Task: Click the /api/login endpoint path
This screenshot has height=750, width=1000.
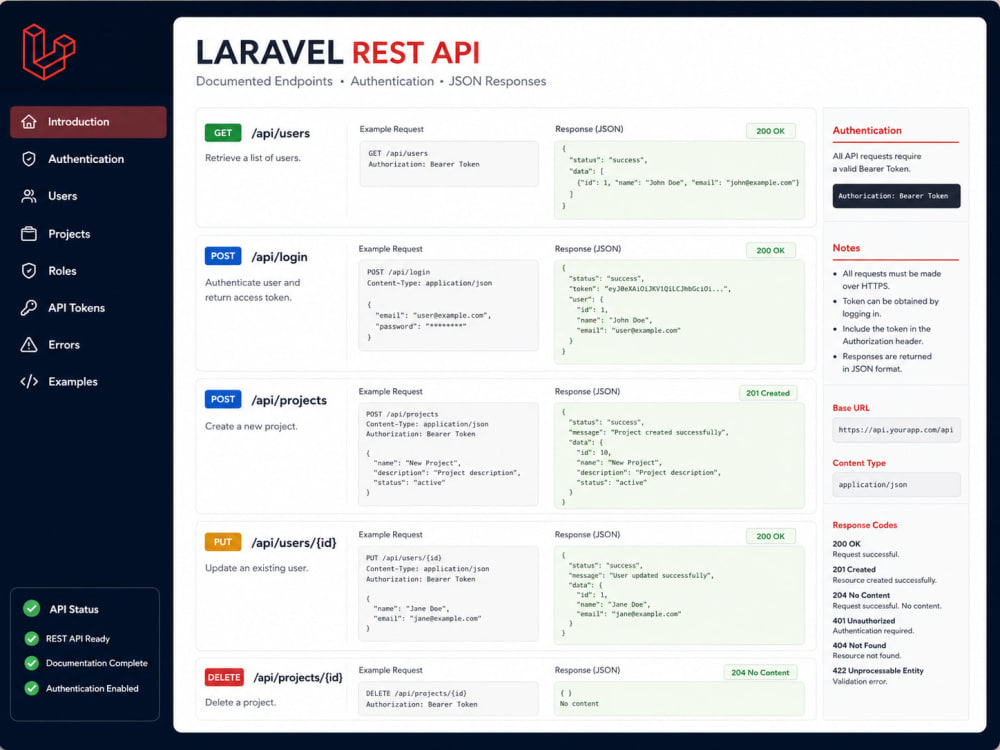Action: (279, 257)
